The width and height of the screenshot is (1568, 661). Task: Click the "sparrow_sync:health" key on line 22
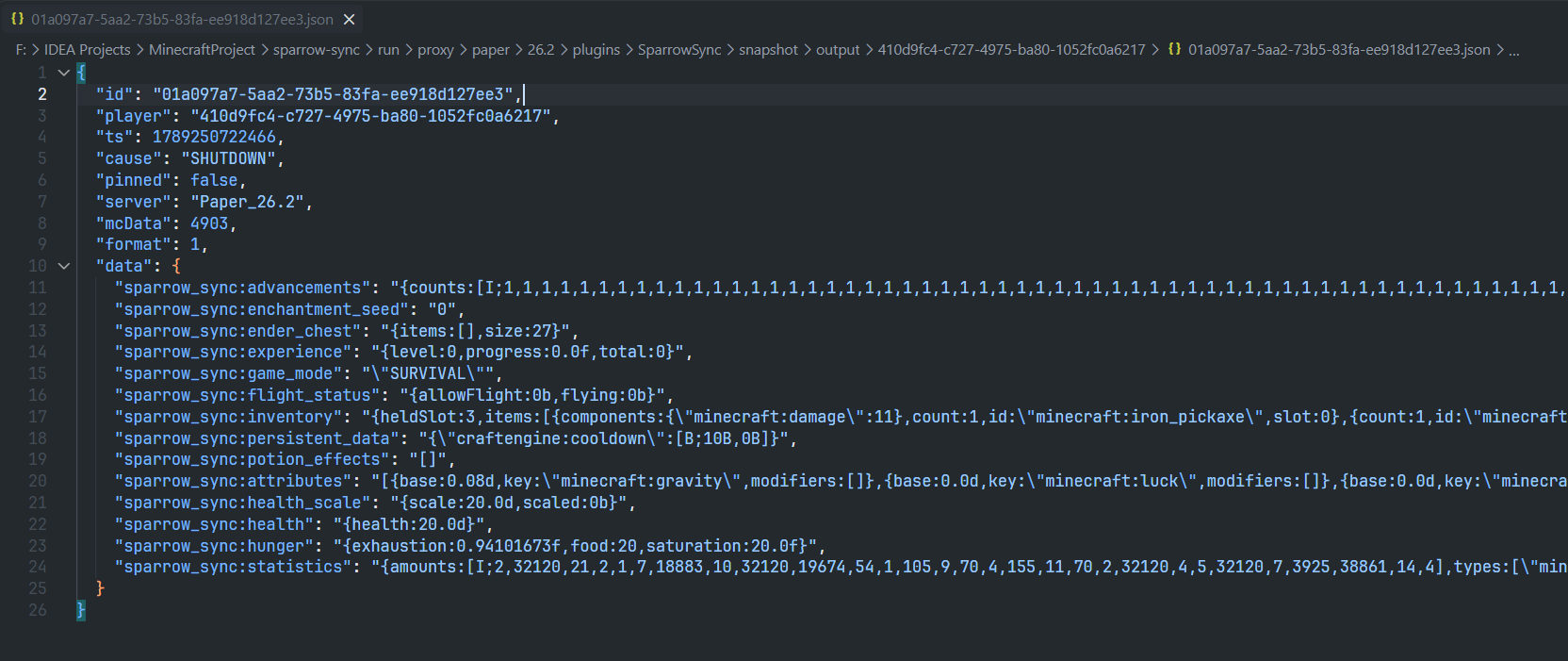[x=214, y=524]
